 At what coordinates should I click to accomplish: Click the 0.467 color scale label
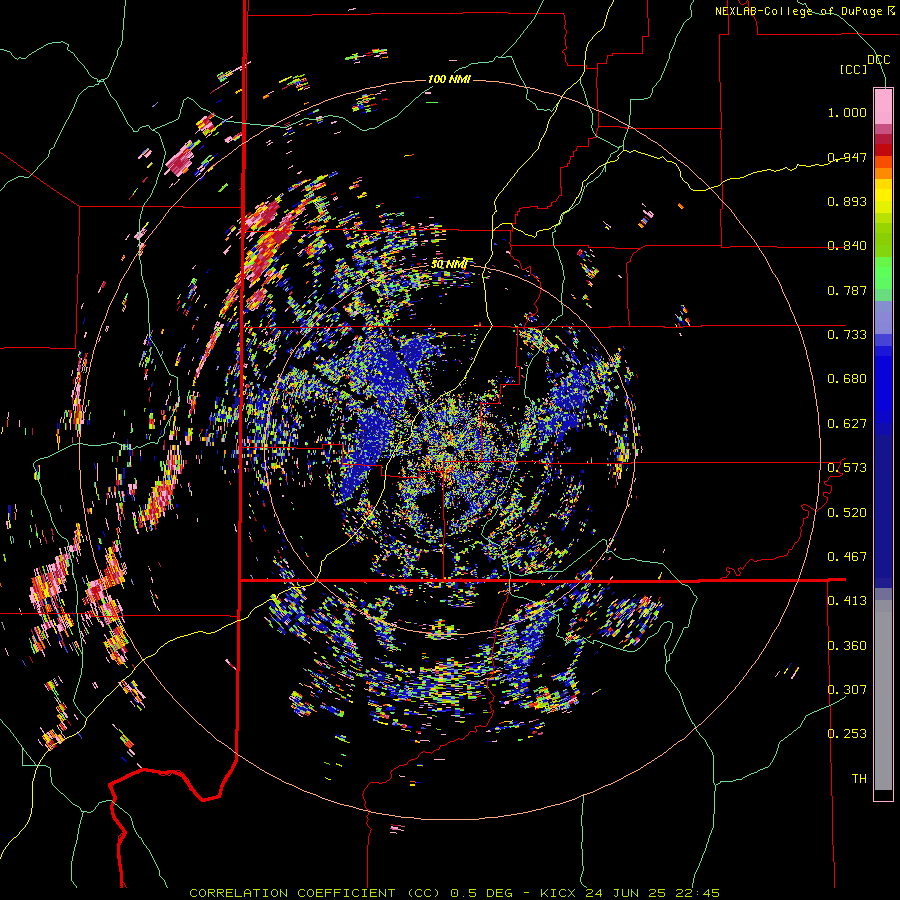847,557
